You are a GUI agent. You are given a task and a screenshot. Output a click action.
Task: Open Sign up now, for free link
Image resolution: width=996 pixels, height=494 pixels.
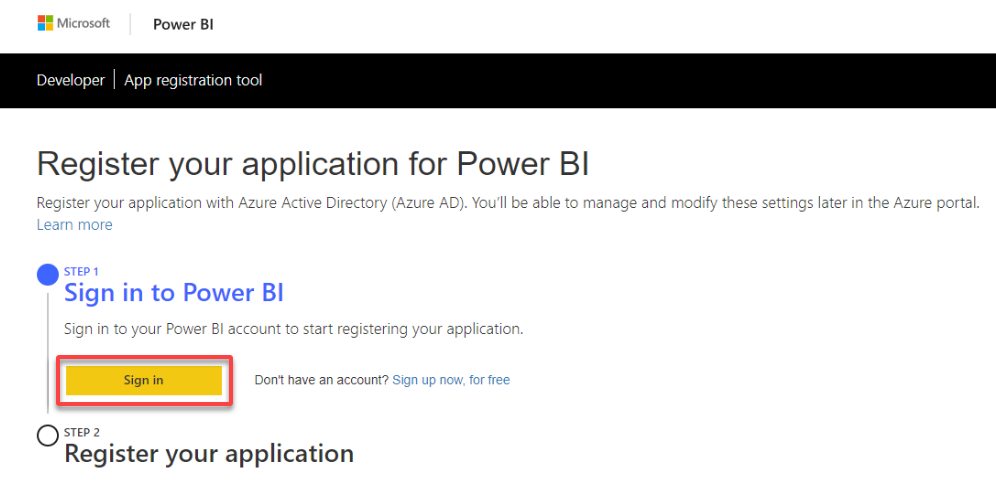coord(451,380)
